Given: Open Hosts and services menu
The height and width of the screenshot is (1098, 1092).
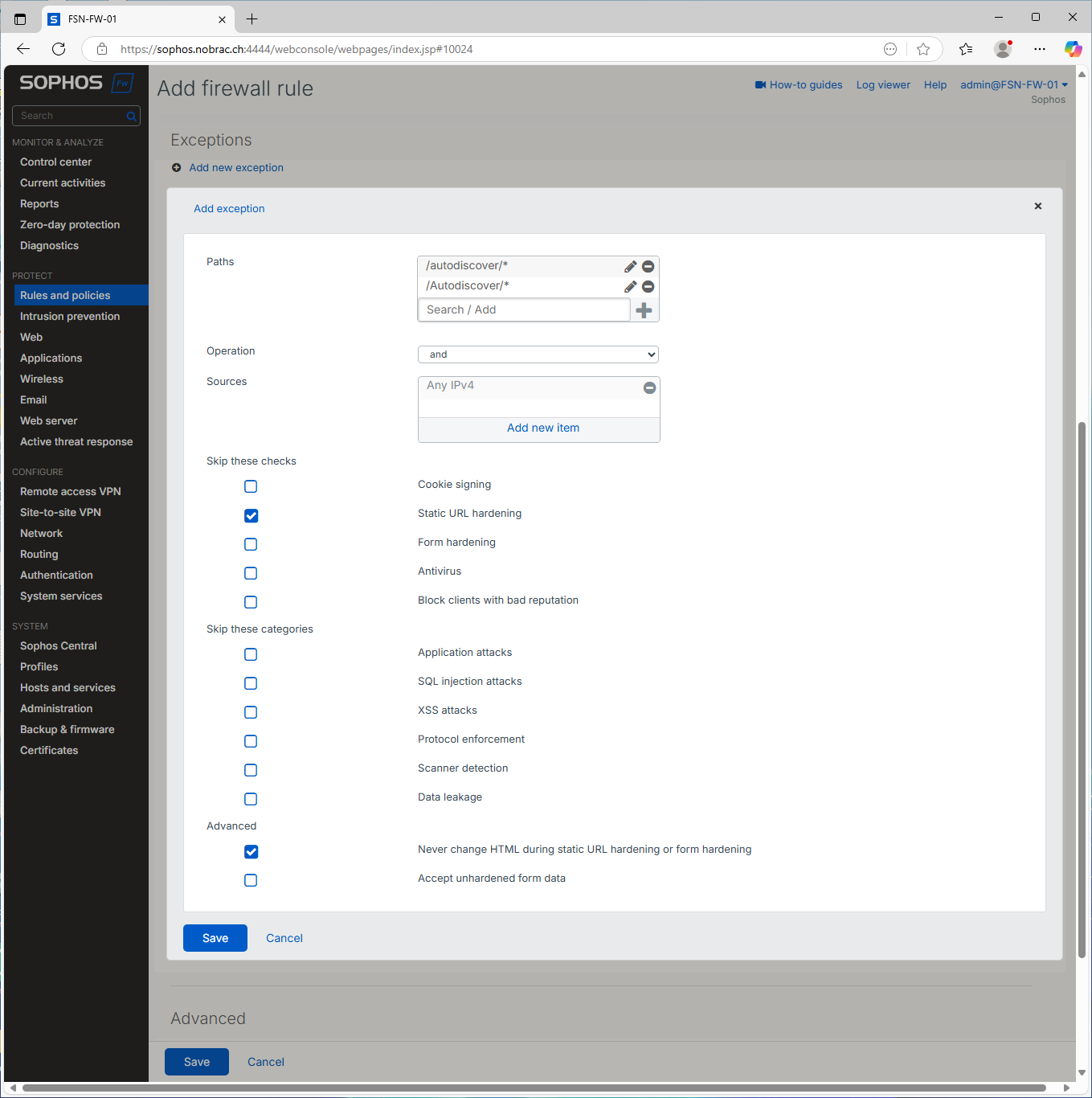Looking at the screenshot, I should tap(67, 687).
